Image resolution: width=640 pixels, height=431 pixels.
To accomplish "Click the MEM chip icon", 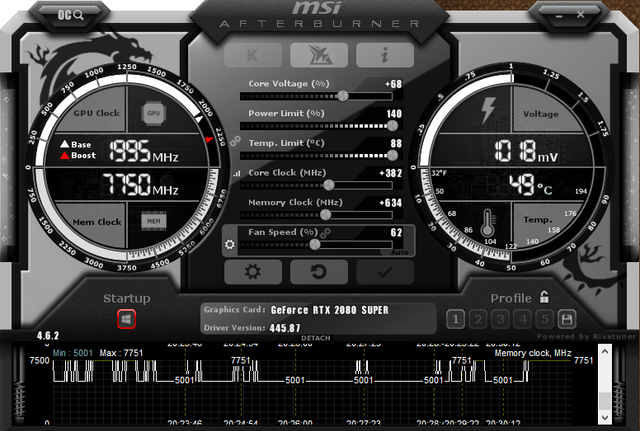I will click(153, 221).
